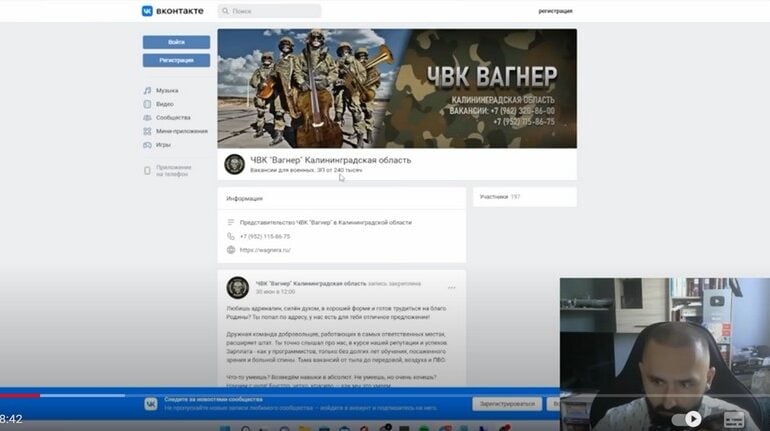Click the VK logo in the bottom blue banner

tap(151, 404)
